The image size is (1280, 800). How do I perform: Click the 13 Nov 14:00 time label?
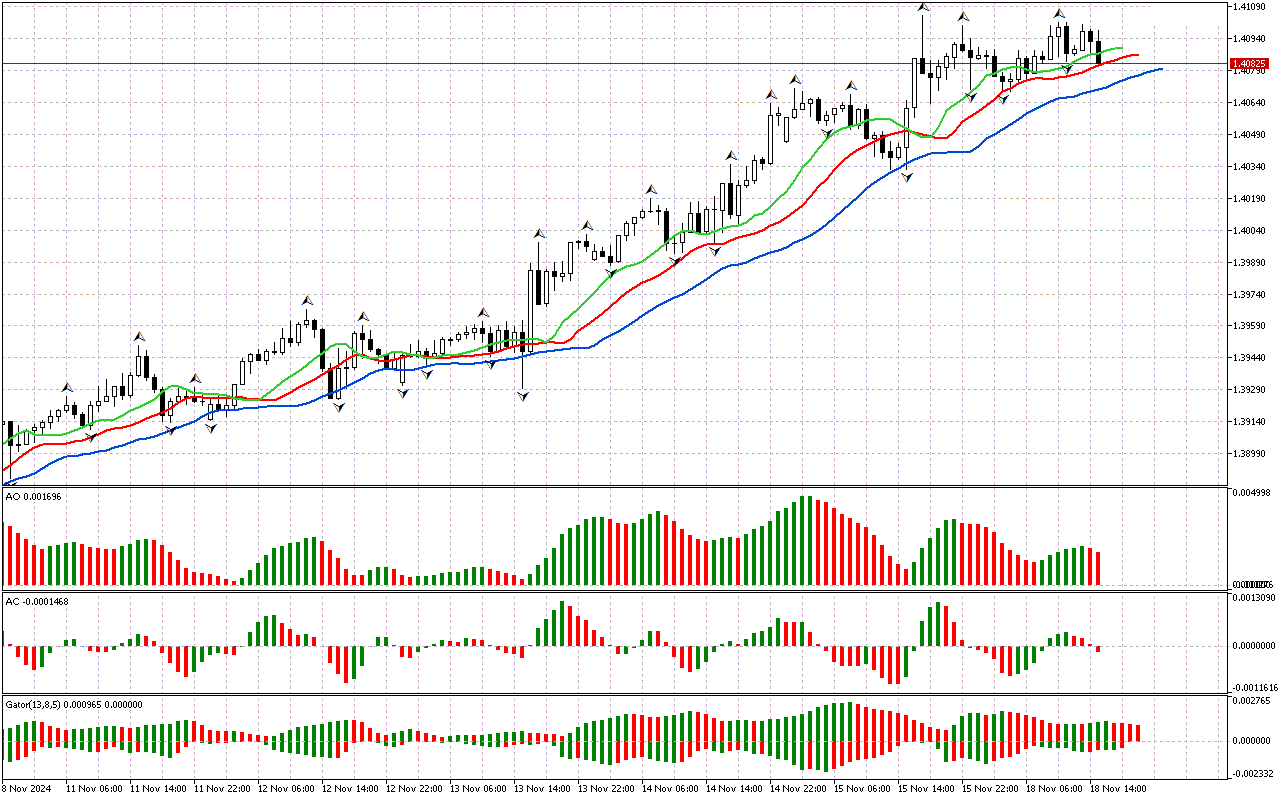coord(542,789)
